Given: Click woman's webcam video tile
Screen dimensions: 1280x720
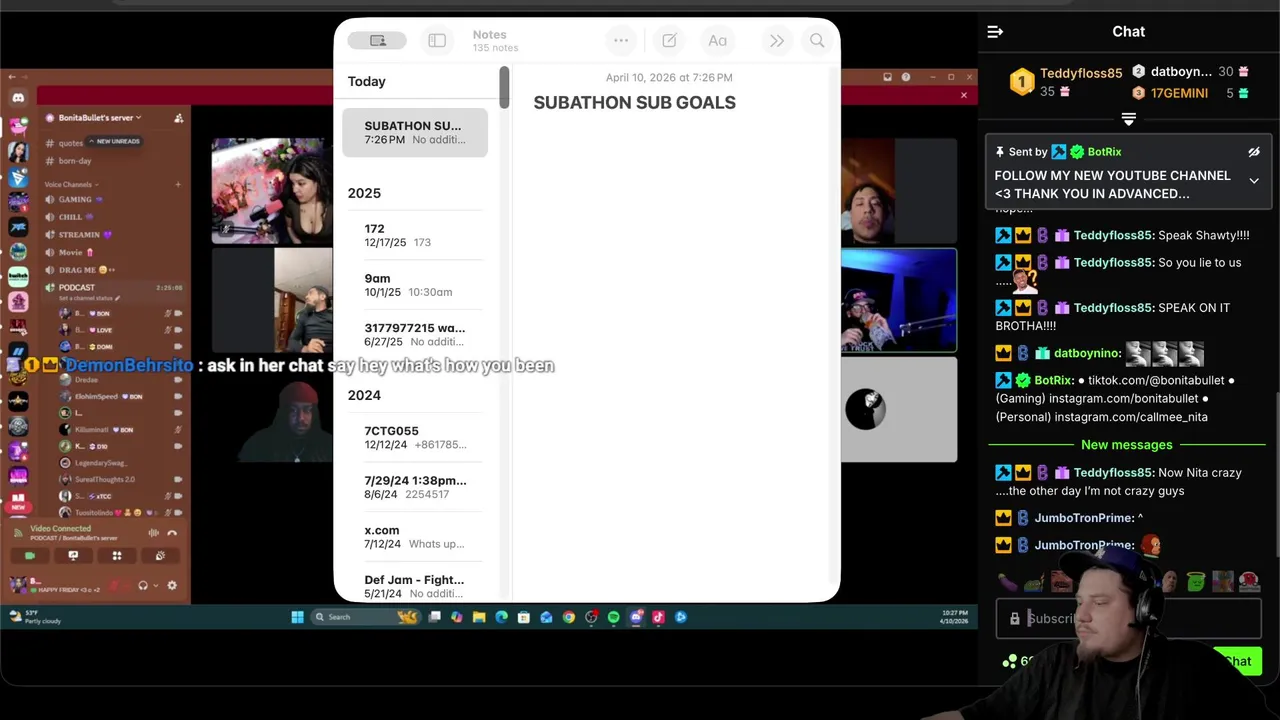Looking at the screenshot, I should point(272,191).
